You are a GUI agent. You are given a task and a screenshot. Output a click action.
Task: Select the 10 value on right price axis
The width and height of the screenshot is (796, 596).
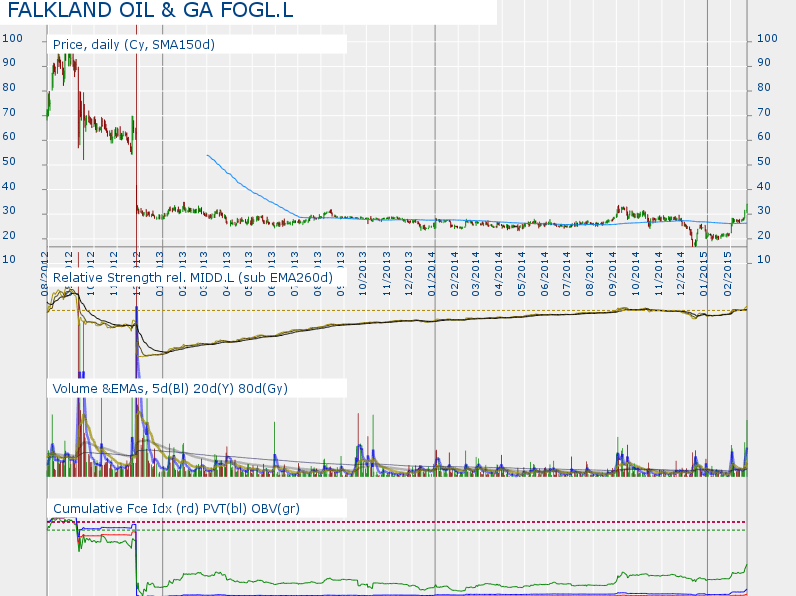click(764, 259)
